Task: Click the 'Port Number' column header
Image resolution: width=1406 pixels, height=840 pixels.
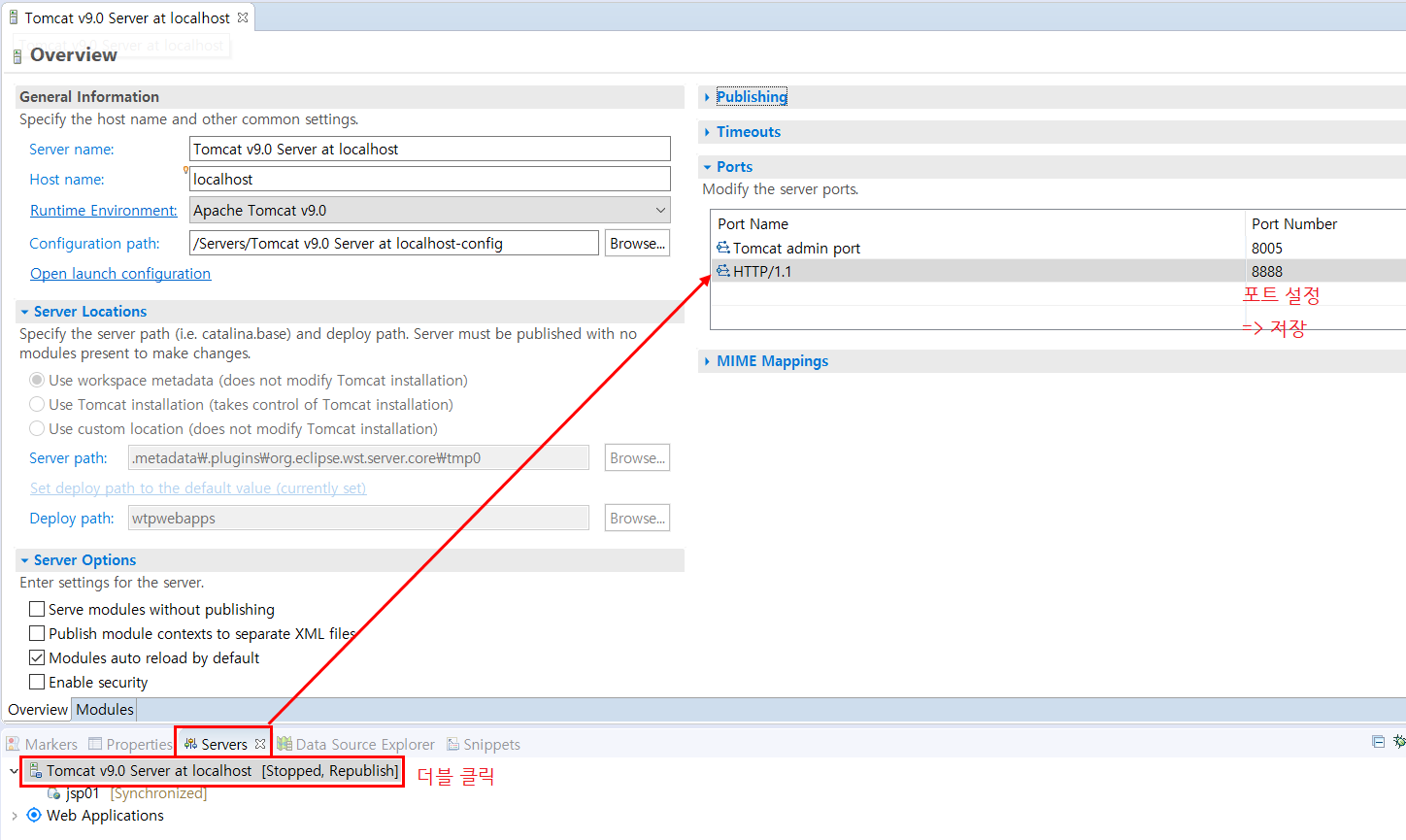Action: coord(1294,223)
